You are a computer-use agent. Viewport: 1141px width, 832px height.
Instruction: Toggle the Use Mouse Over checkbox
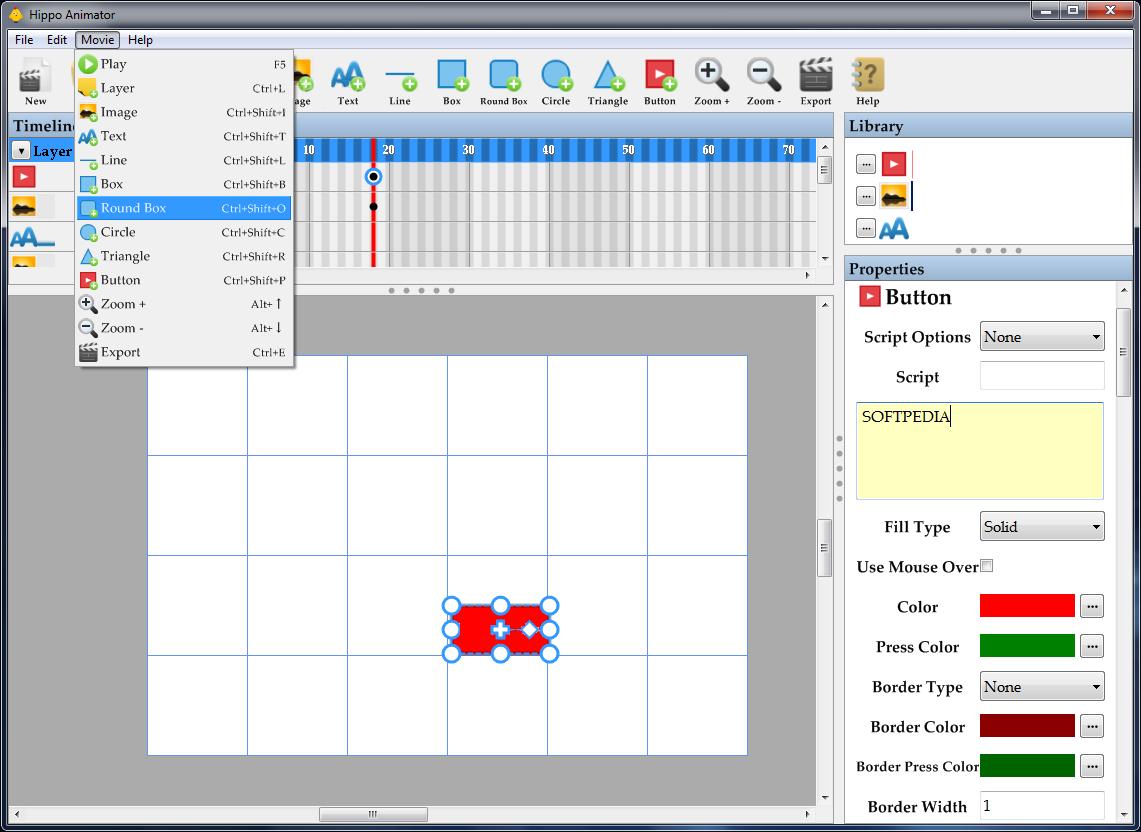987,566
